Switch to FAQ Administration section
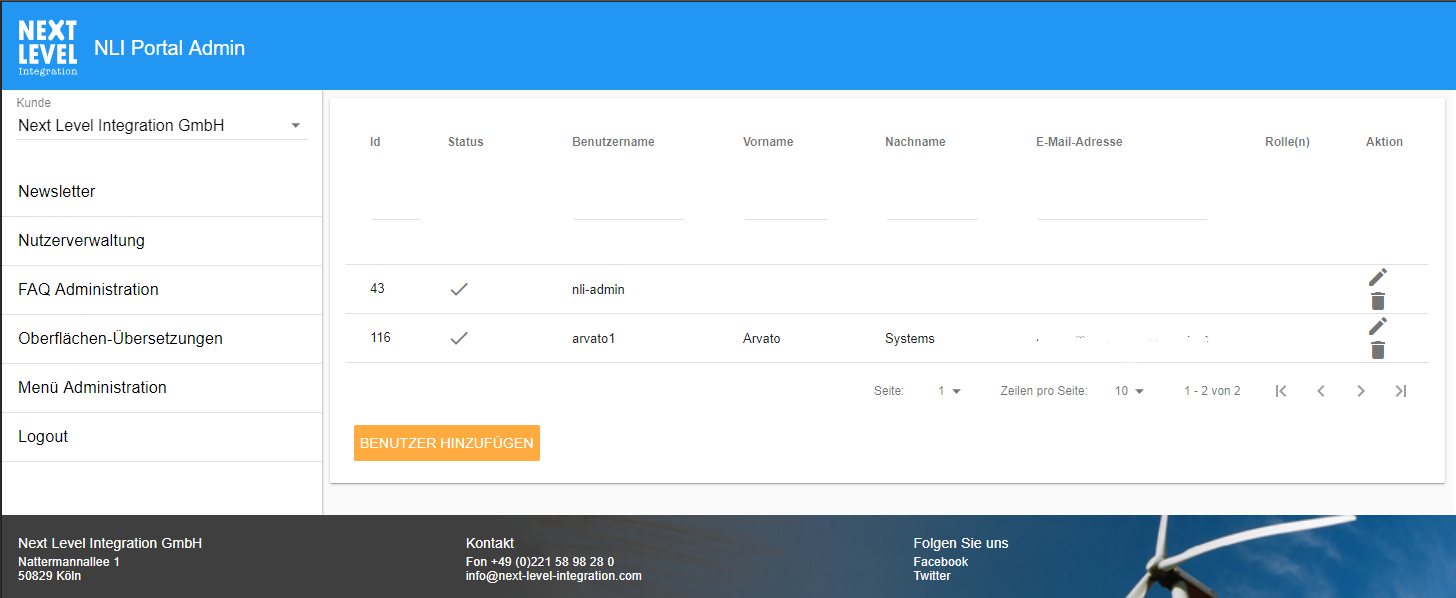The width and height of the screenshot is (1456, 598). 88,289
